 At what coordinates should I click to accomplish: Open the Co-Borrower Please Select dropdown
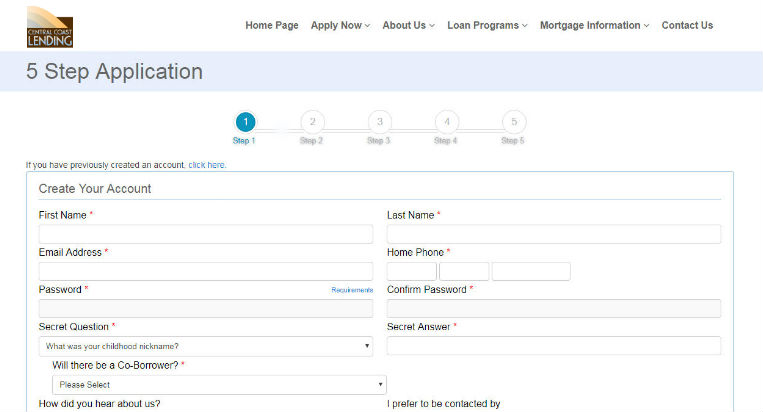[x=219, y=385]
